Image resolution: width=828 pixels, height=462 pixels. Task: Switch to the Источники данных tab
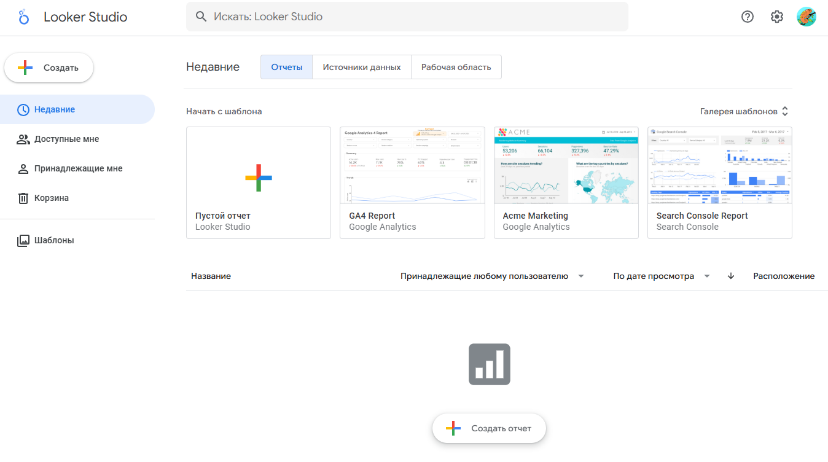362,67
